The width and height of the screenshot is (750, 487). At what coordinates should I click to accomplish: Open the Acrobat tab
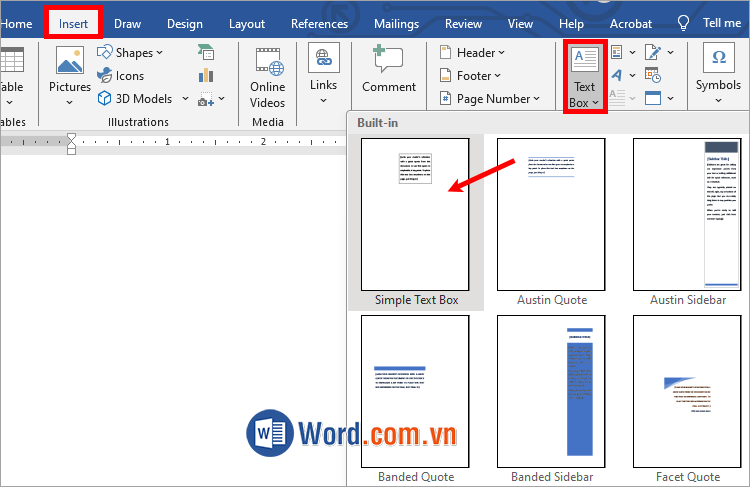630,23
